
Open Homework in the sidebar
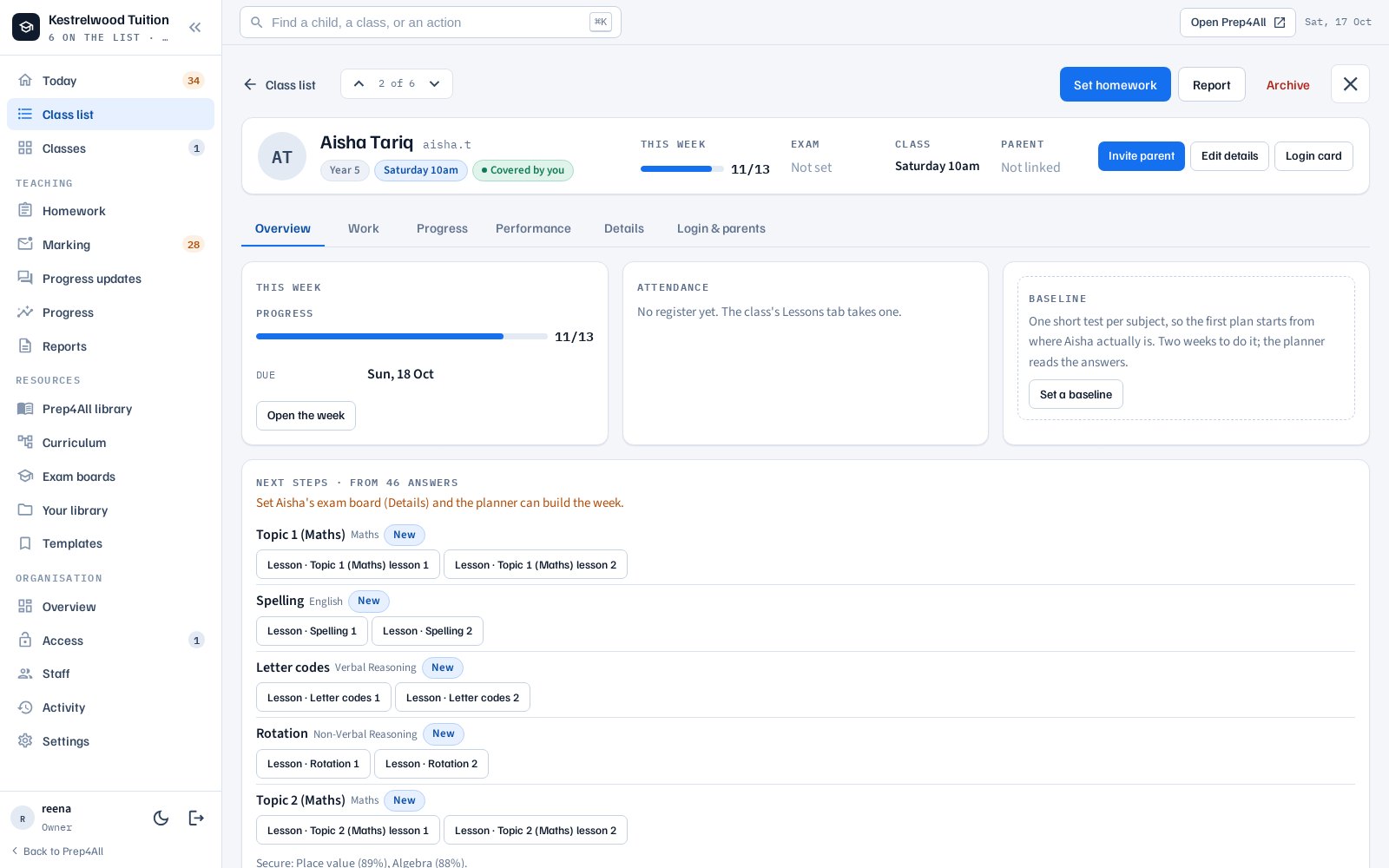tap(110, 211)
